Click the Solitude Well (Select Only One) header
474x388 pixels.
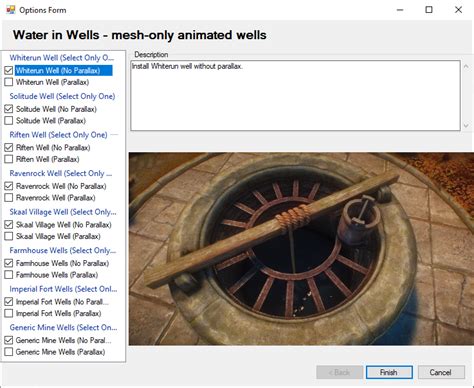(x=62, y=96)
